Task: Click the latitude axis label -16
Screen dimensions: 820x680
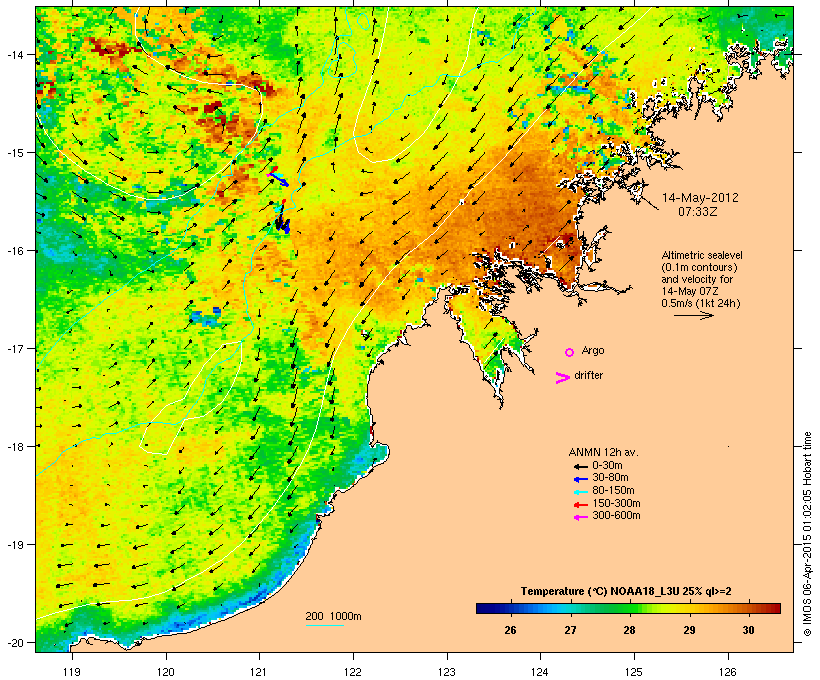Action: tap(14, 251)
